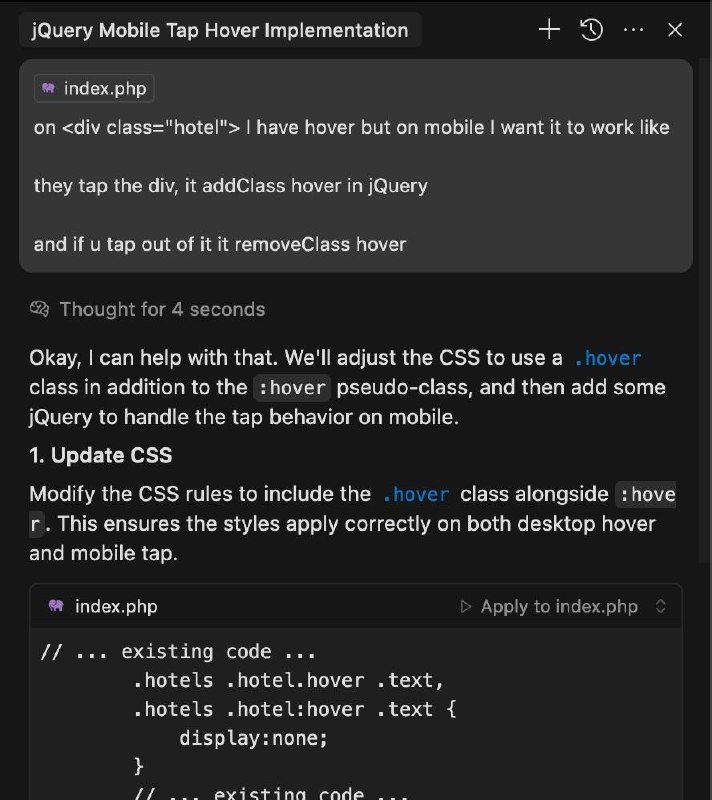Open the index.php chip in user message
This screenshot has width=712, height=800.
tap(94, 89)
